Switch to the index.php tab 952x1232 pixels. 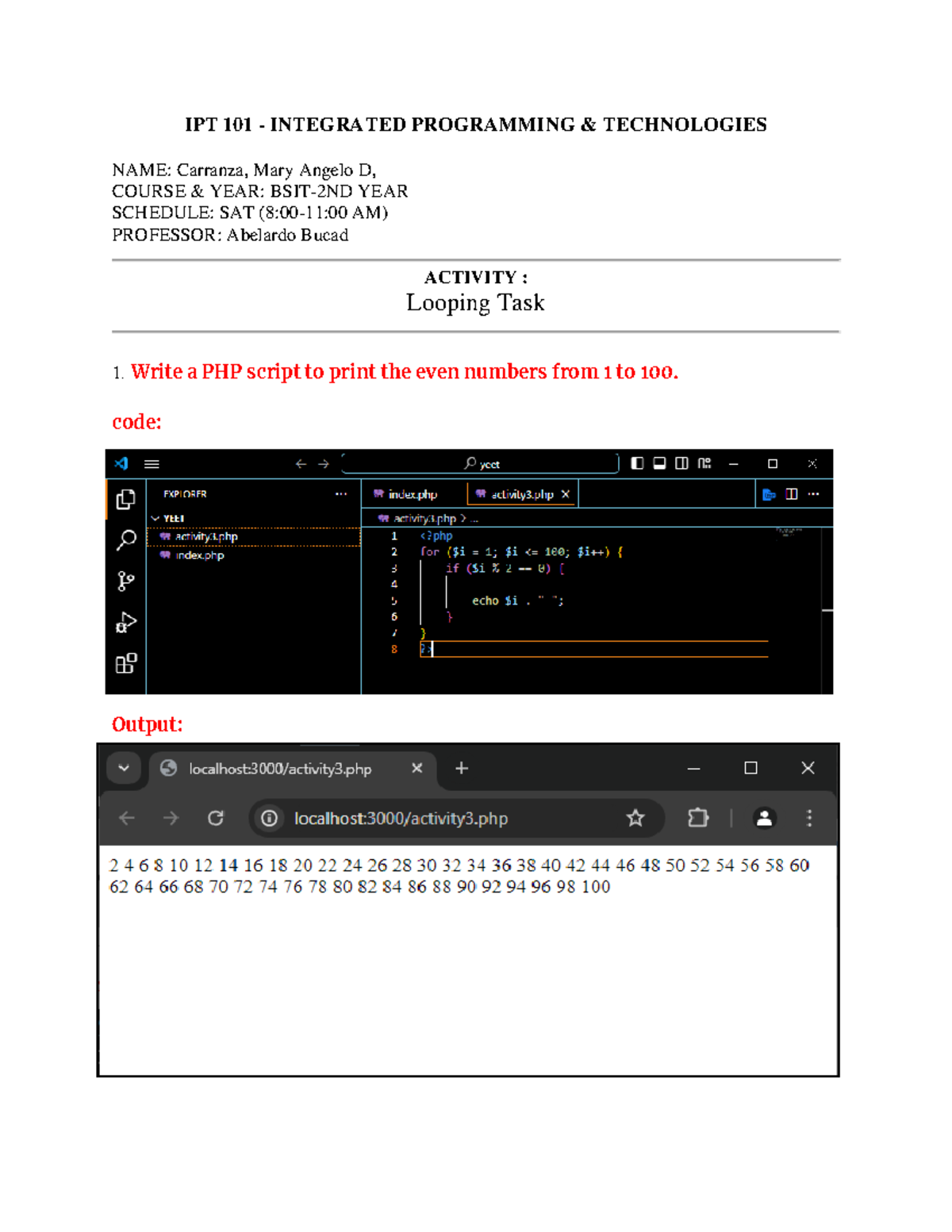click(x=410, y=492)
